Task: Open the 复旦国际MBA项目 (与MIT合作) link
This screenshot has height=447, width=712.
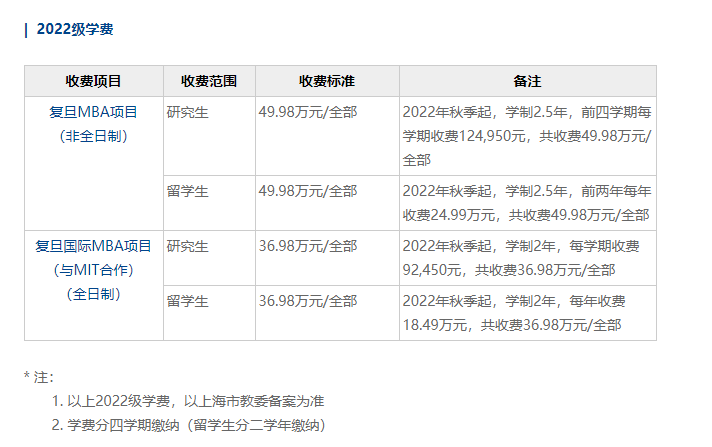Action: point(94,270)
